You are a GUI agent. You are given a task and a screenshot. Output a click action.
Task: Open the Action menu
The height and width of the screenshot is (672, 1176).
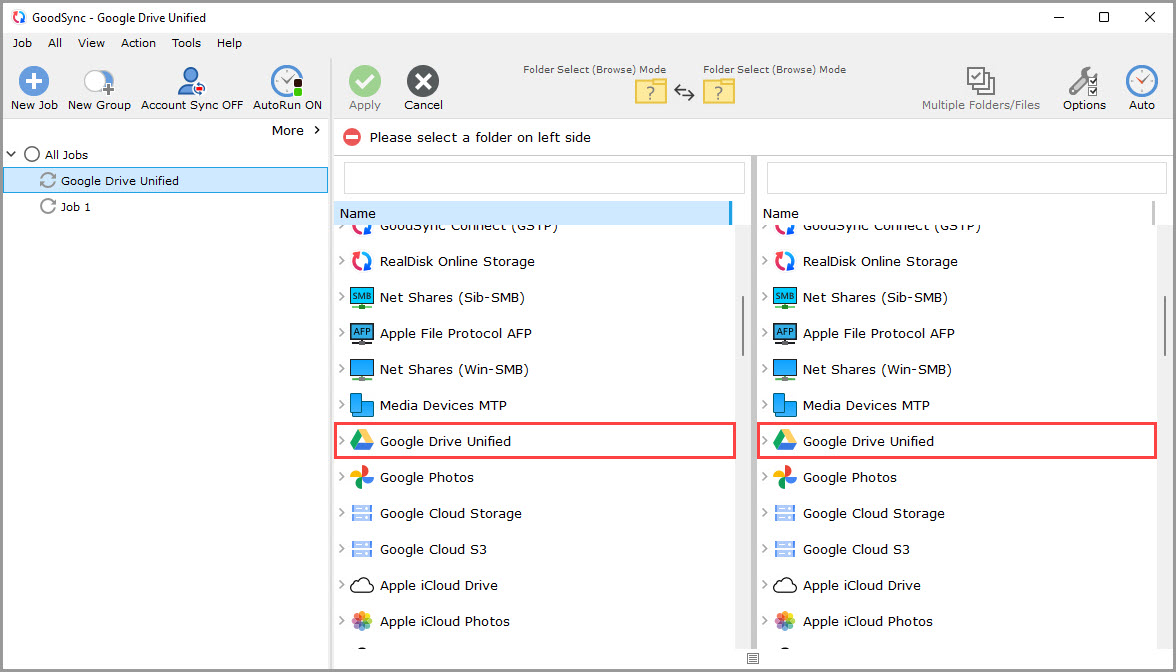[x=139, y=43]
